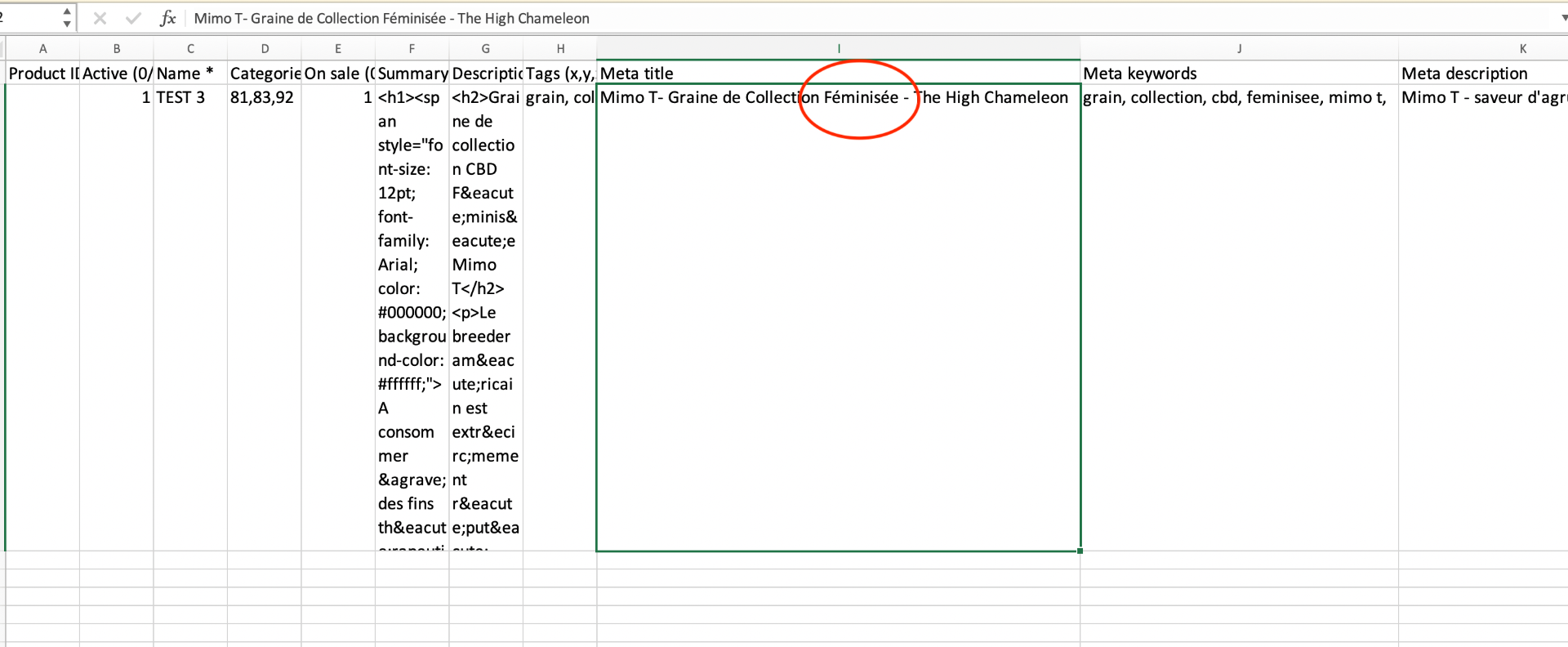This screenshot has width=1568, height=647.
Task: Select the cell 'Mimo T- Graine de Collection Féminisée'
Action: [x=839, y=318]
